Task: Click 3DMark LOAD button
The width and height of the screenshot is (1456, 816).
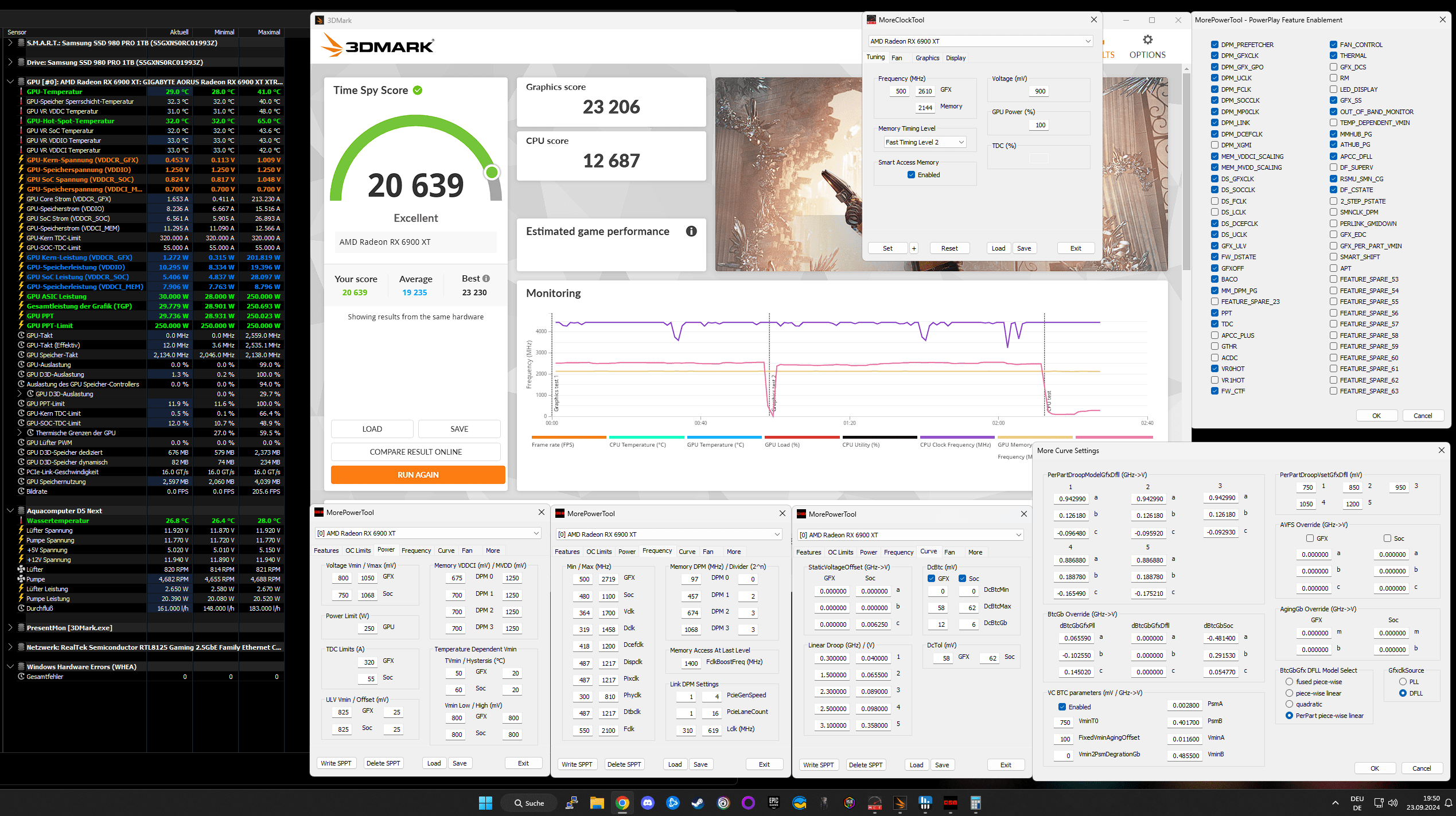Action: tap(372, 429)
